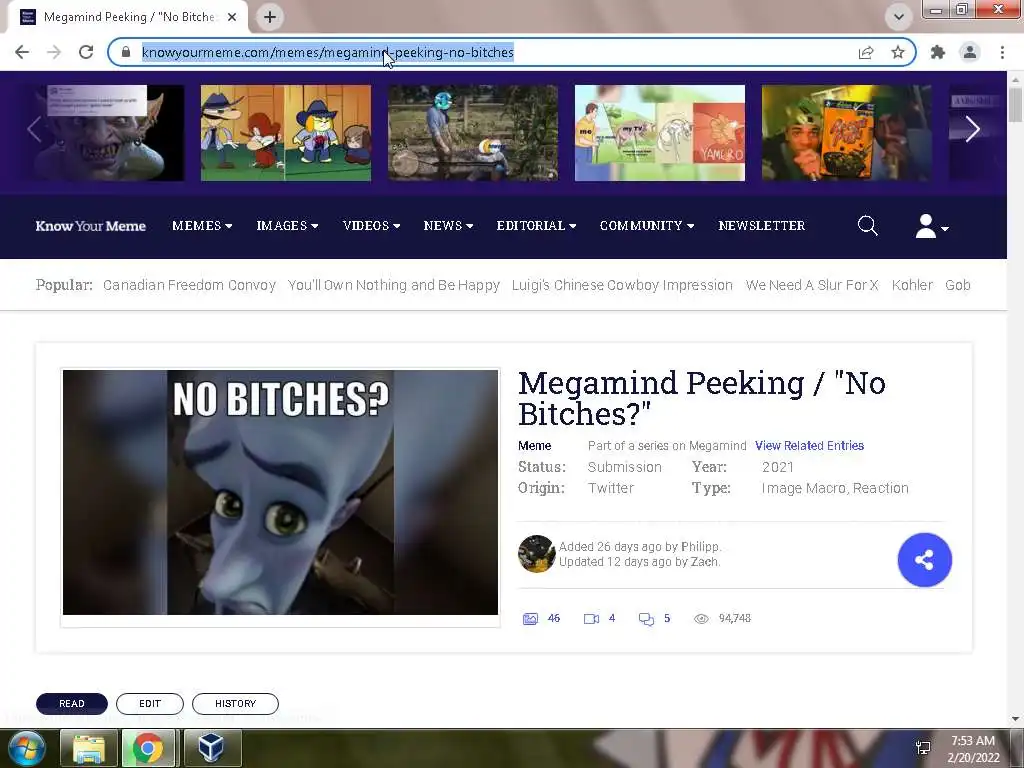Viewport: 1024px width, 768px height.
Task: Click the Megamind No Bitches meme image
Action: pos(280,492)
